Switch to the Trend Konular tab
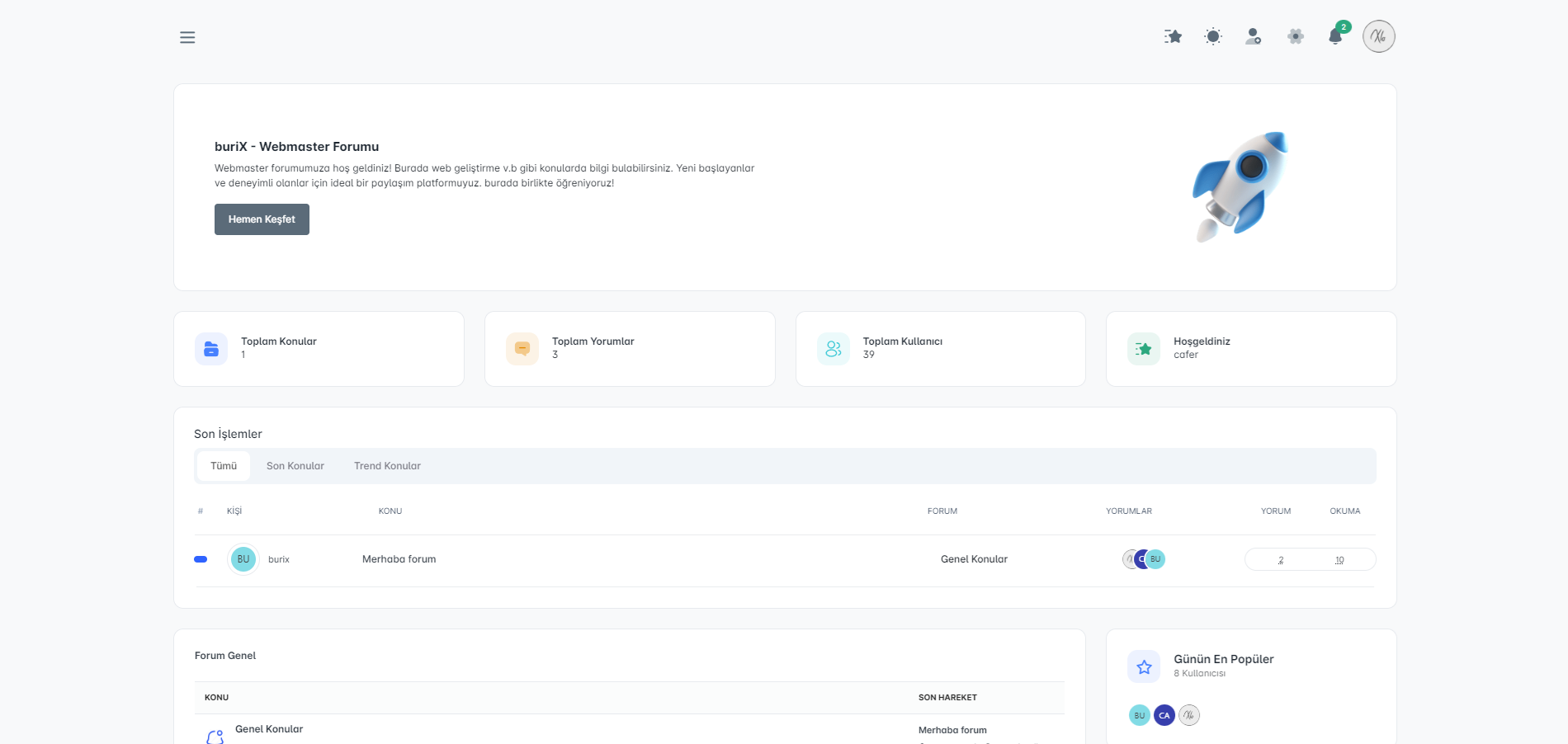Image resolution: width=1568 pixels, height=744 pixels. coord(387,466)
